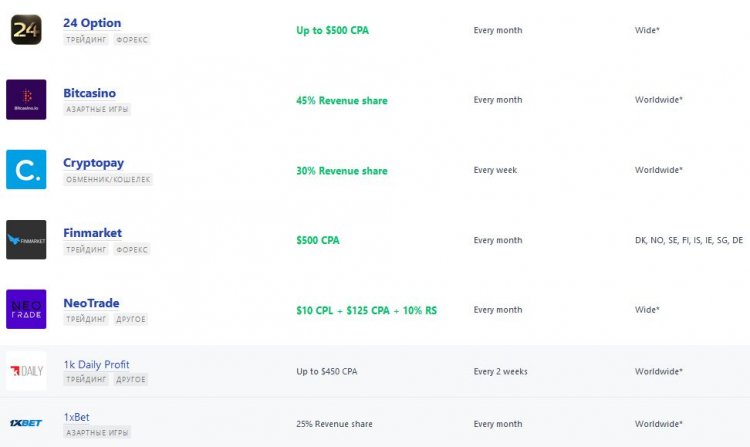Open the NeoTrade purple logo
Screen dimensions: 750x447
pos(26,309)
